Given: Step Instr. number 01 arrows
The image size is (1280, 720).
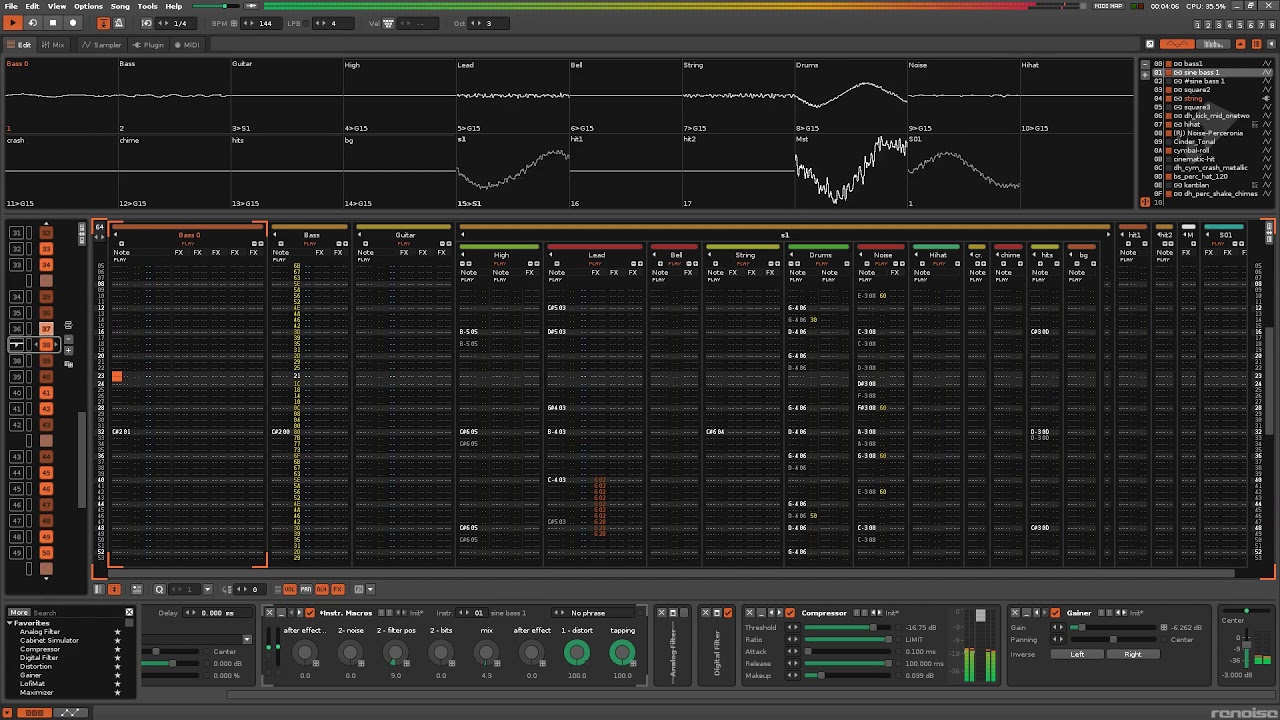Looking at the screenshot, I should pyautogui.click(x=465, y=612).
